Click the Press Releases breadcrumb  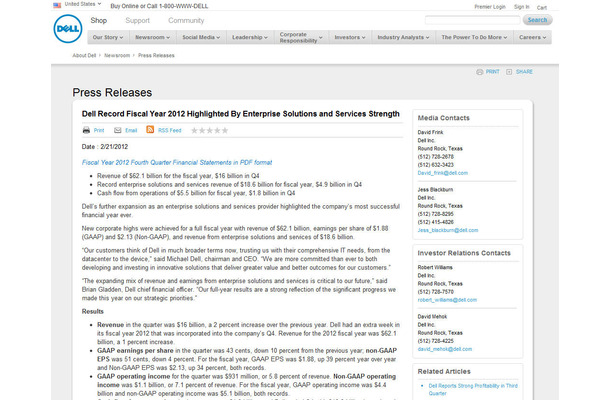tap(156, 56)
